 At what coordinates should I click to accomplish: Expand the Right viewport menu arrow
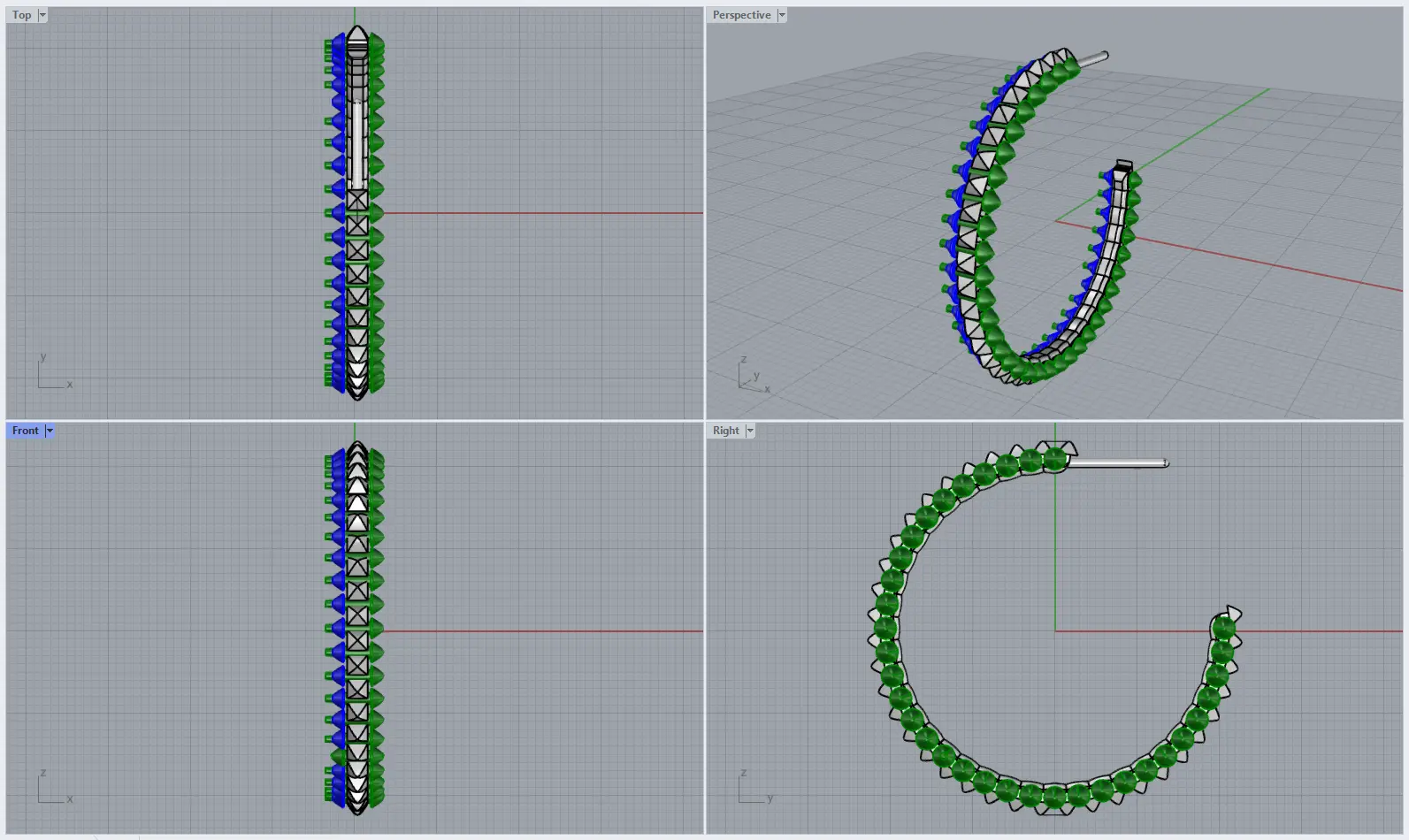click(x=750, y=431)
